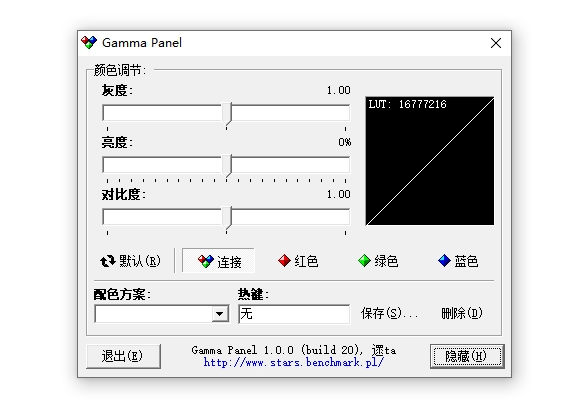574x403 pixels.
Task: Click the 对比度 value 1.00 text
Action: tap(339, 194)
